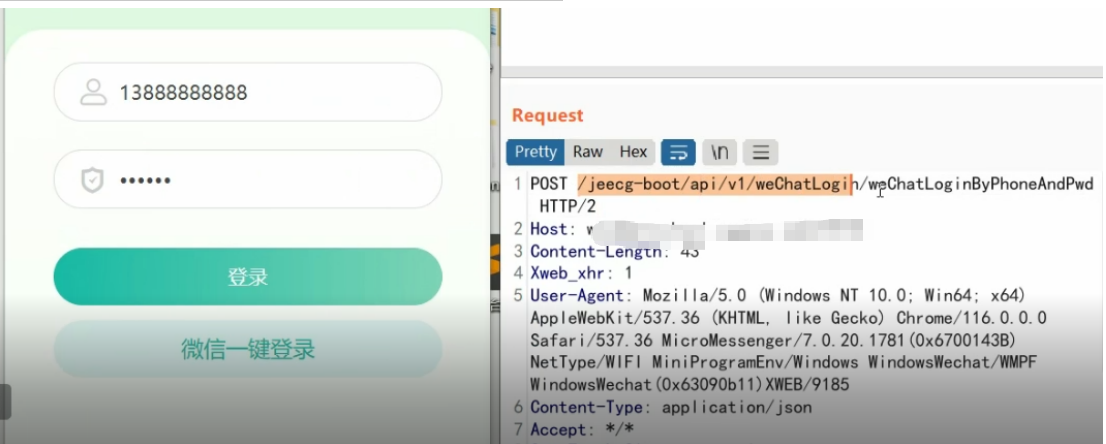1106x444 pixels.
Task: Click the shield icon in password field
Action: pyautogui.click(x=93, y=180)
